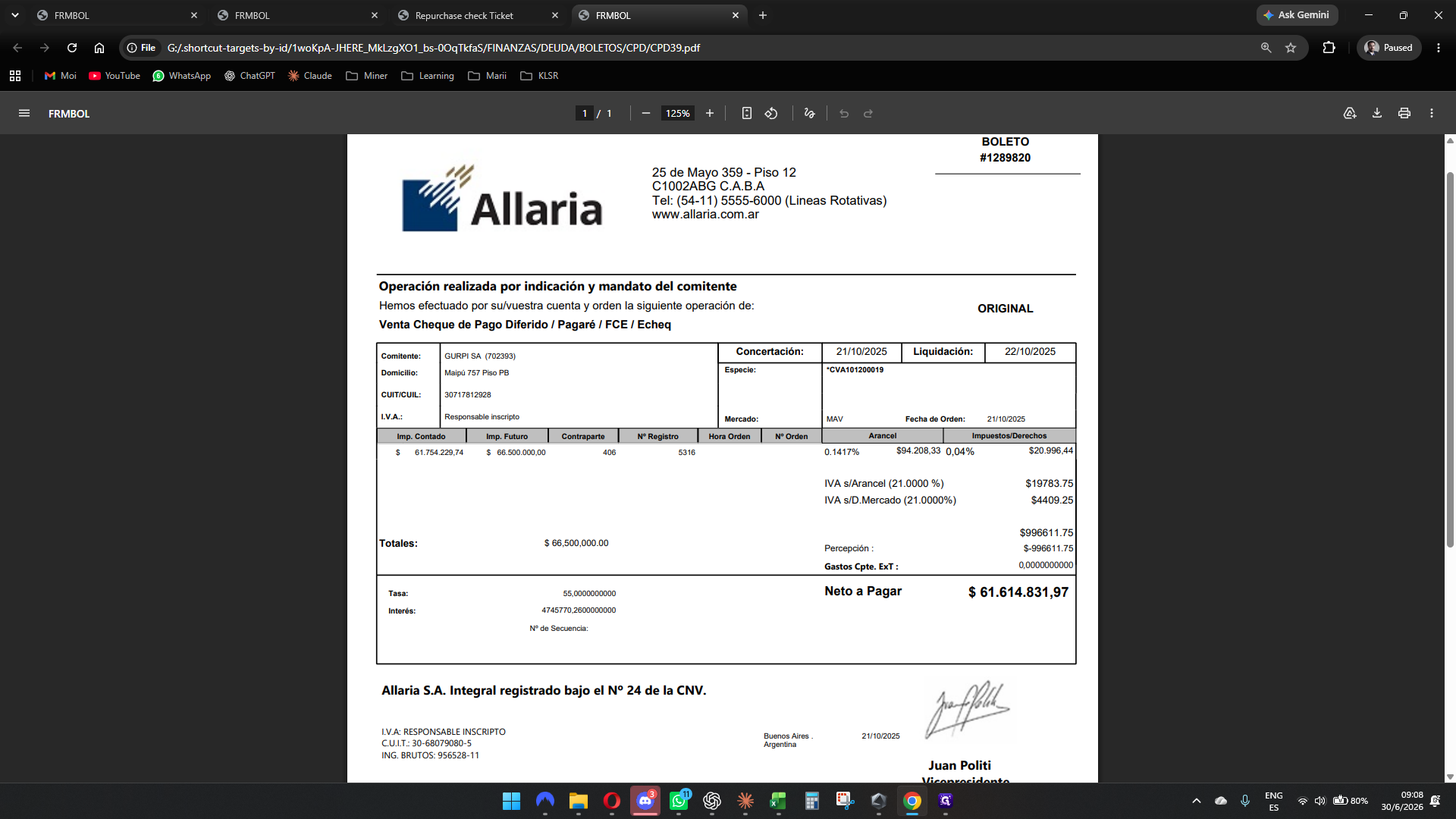Open the apps grid in the bookmarks bar
This screenshot has height=819, width=1456.
click(15, 76)
